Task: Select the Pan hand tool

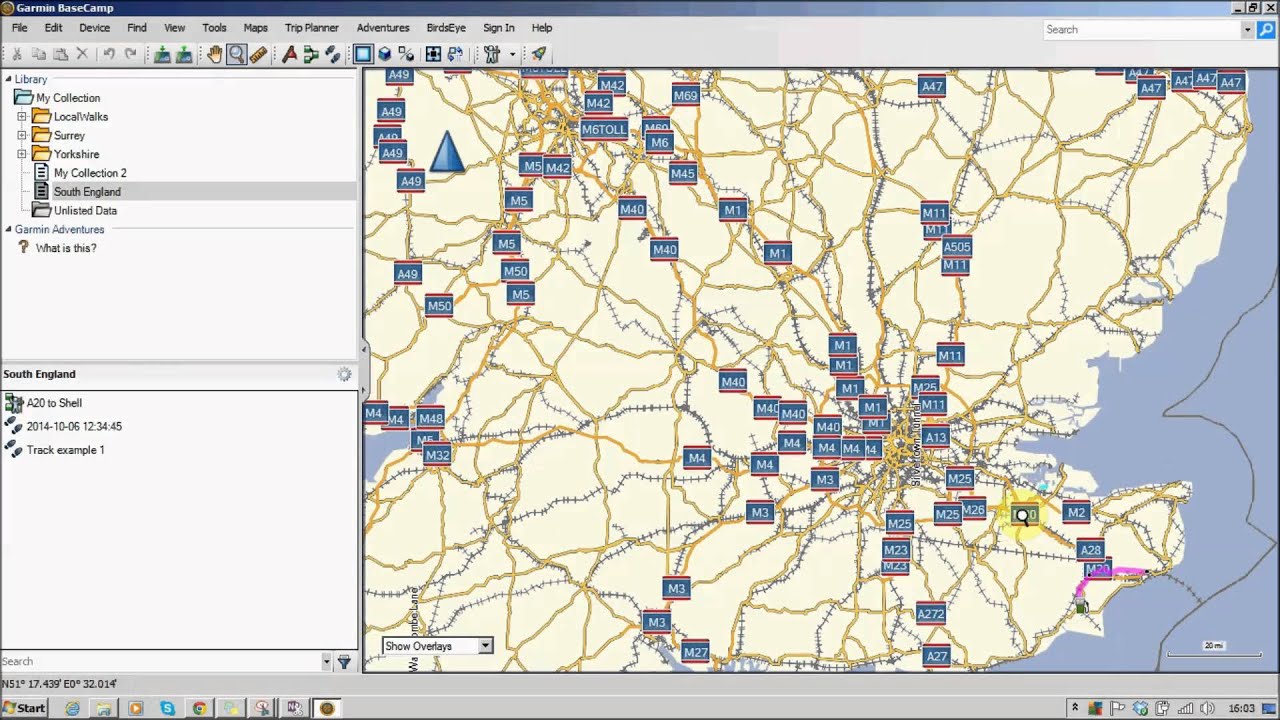Action: tap(215, 55)
